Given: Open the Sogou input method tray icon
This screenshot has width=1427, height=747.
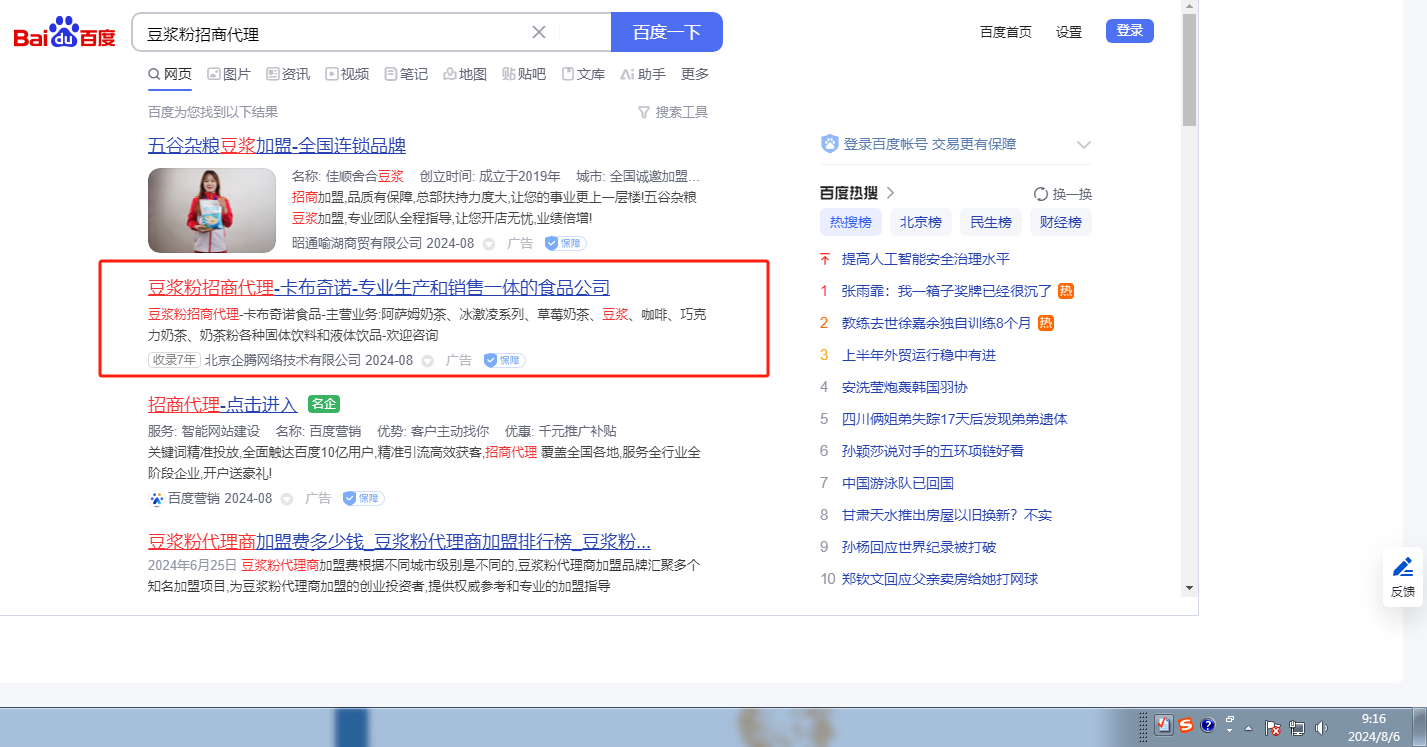Looking at the screenshot, I should pos(1186,726).
